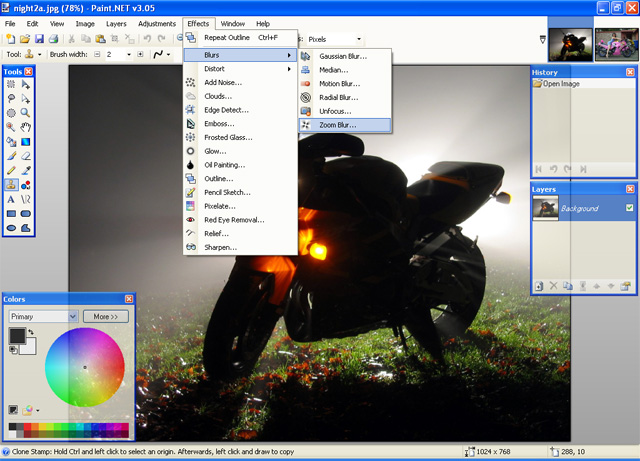640x461 pixels.
Task: Choose Red Eye Removal effect
Action: tap(240, 220)
